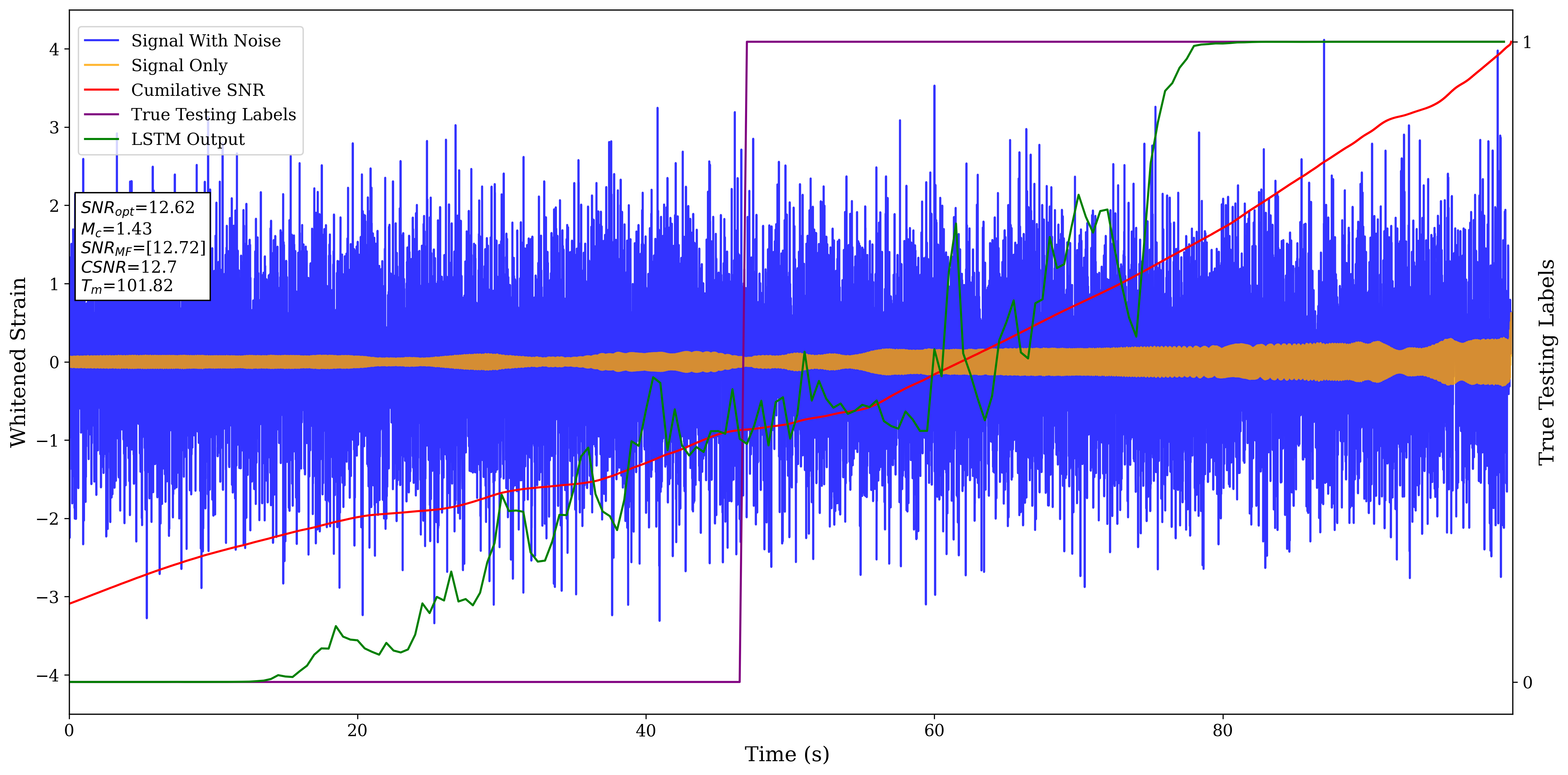Click the 'Cumilative SNR' legend label

(198, 90)
